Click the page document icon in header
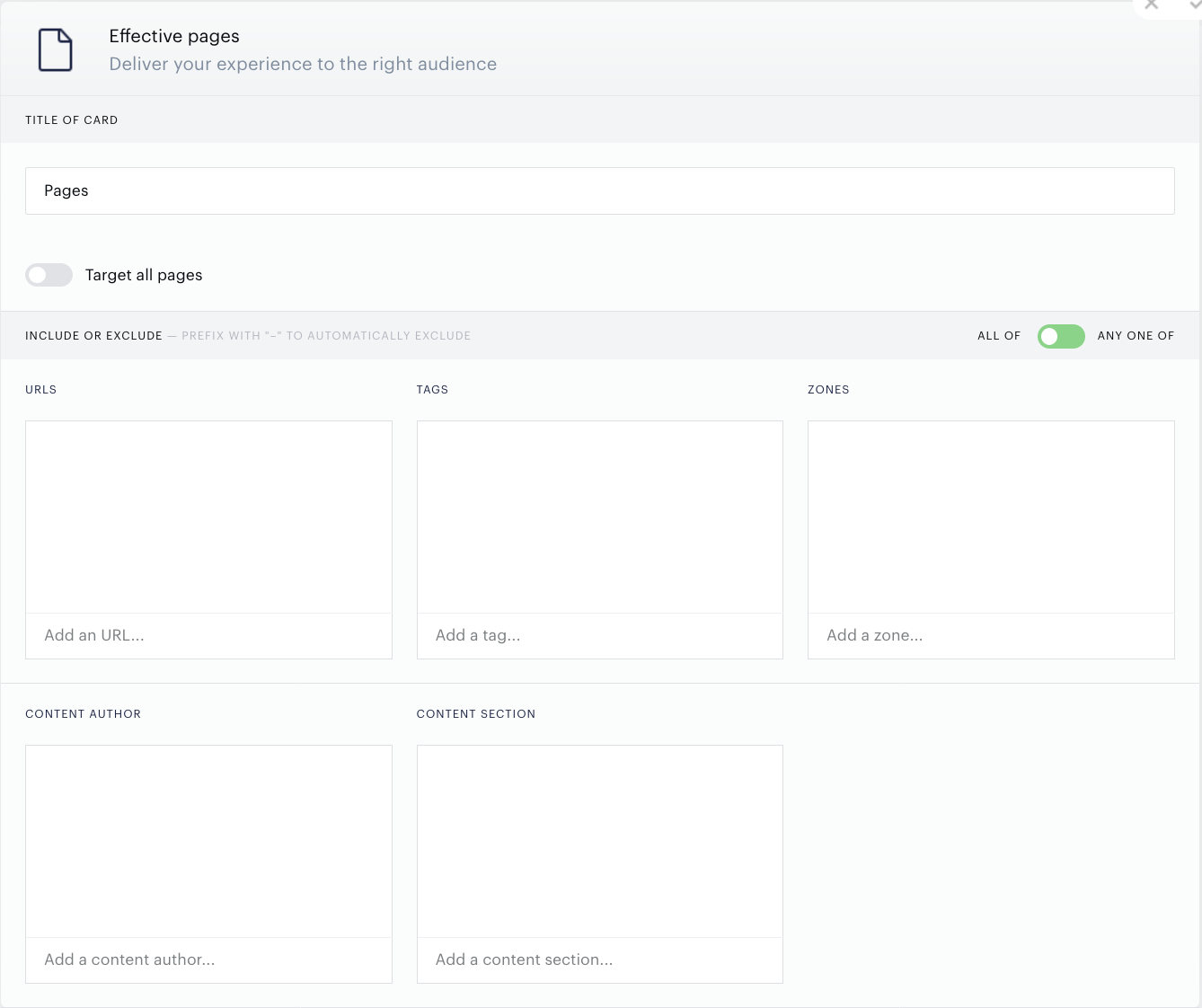 [55, 49]
